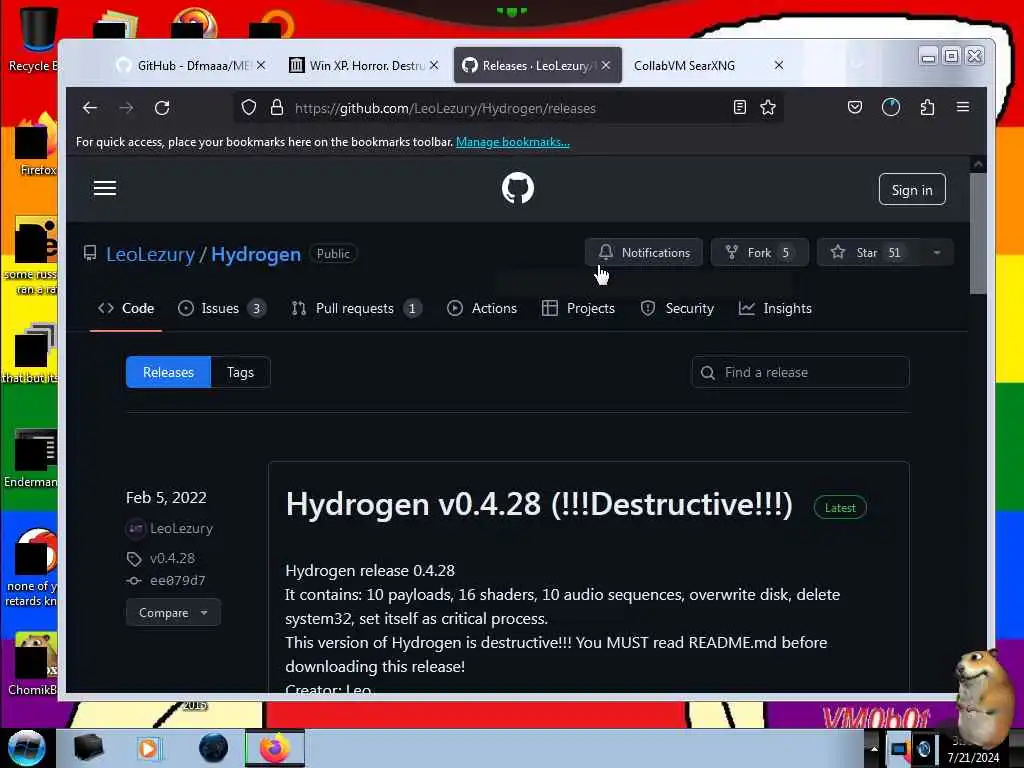Open the Pocket save icon
Screen dimensions: 1024x768
[x=855, y=108]
